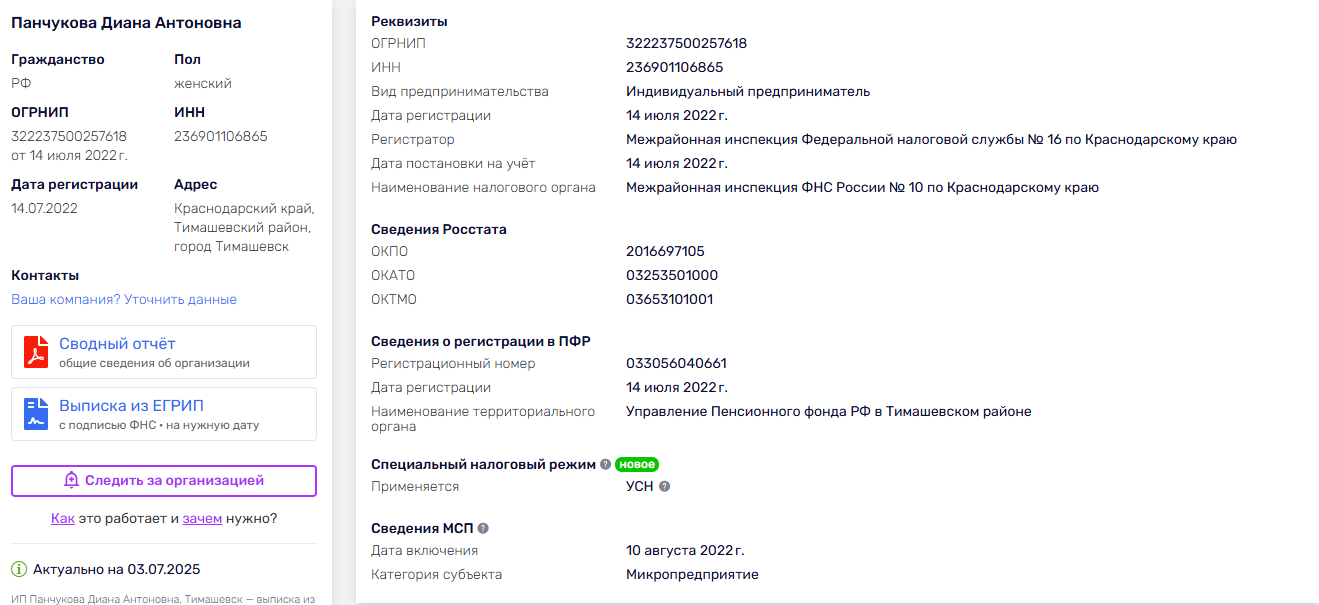Click the ОКТМО code 03653101001
The image size is (1319, 605).
pyautogui.click(x=669, y=299)
